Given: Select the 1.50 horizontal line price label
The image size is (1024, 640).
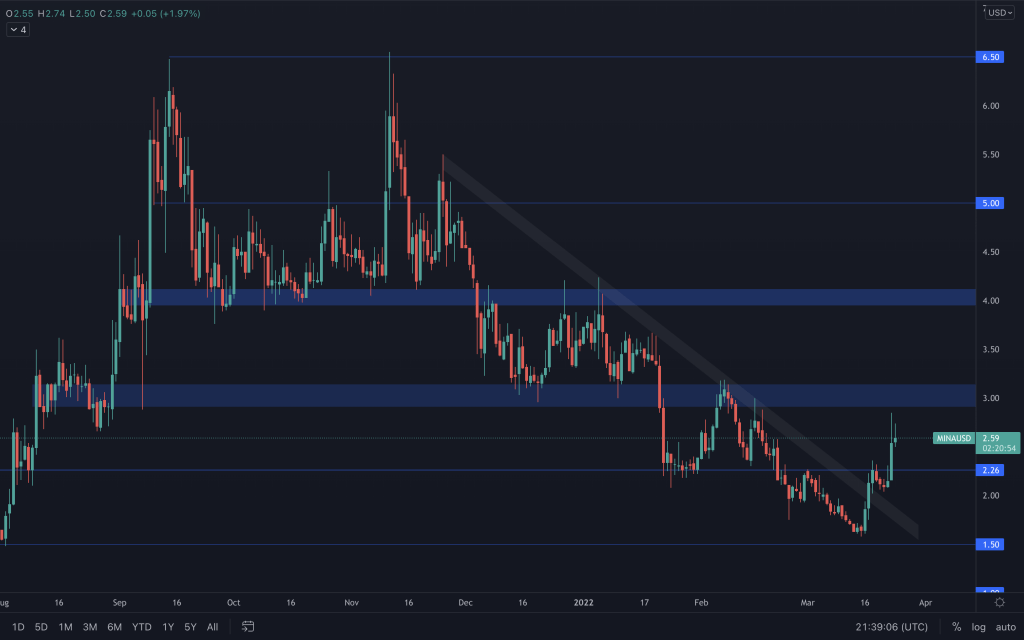Looking at the screenshot, I should (x=990, y=545).
